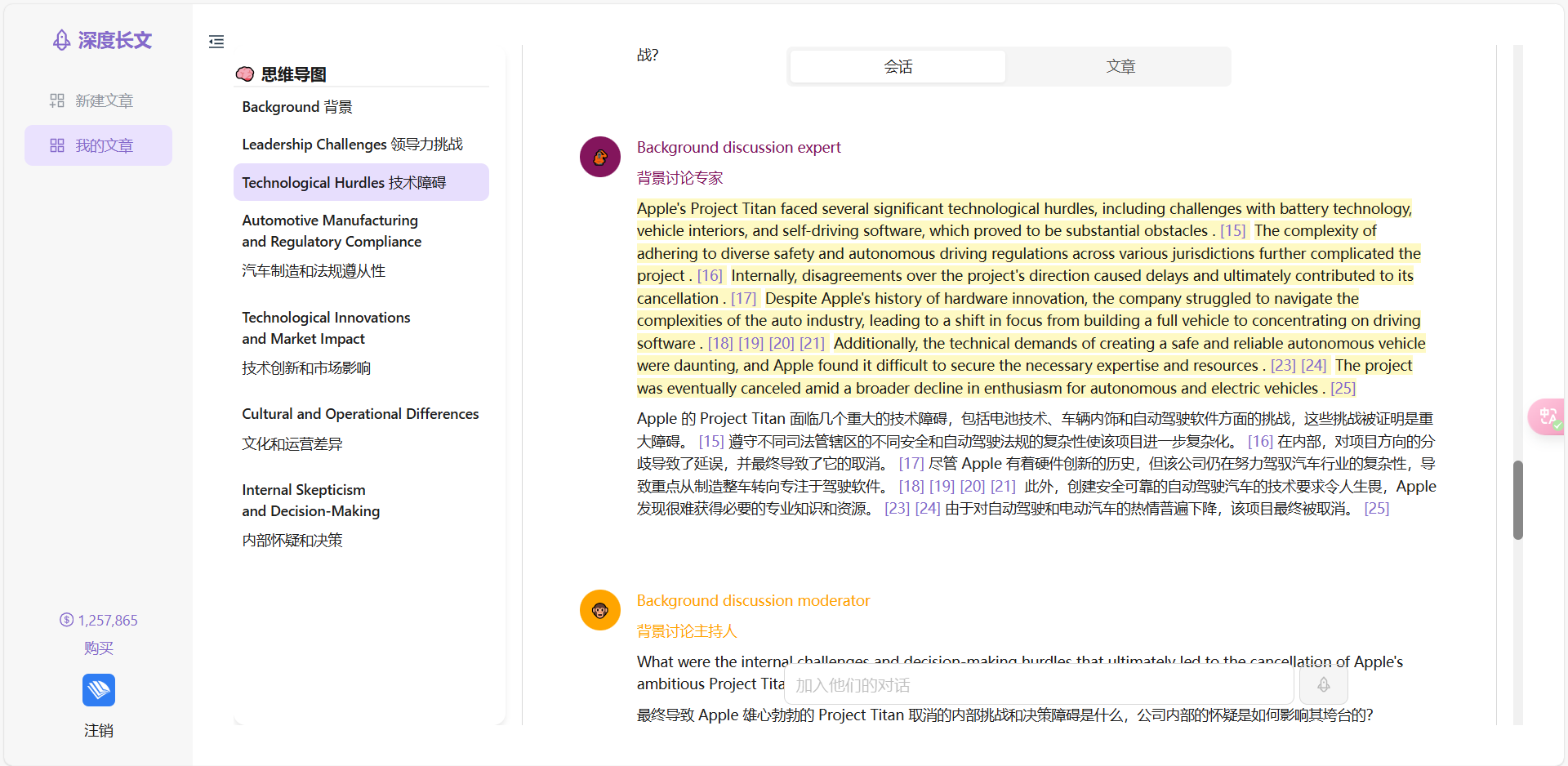Select Leadership Challenges 领导力挑战 item
This screenshot has width=1568, height=766.
pyautogui.click(x=361, y=145)
